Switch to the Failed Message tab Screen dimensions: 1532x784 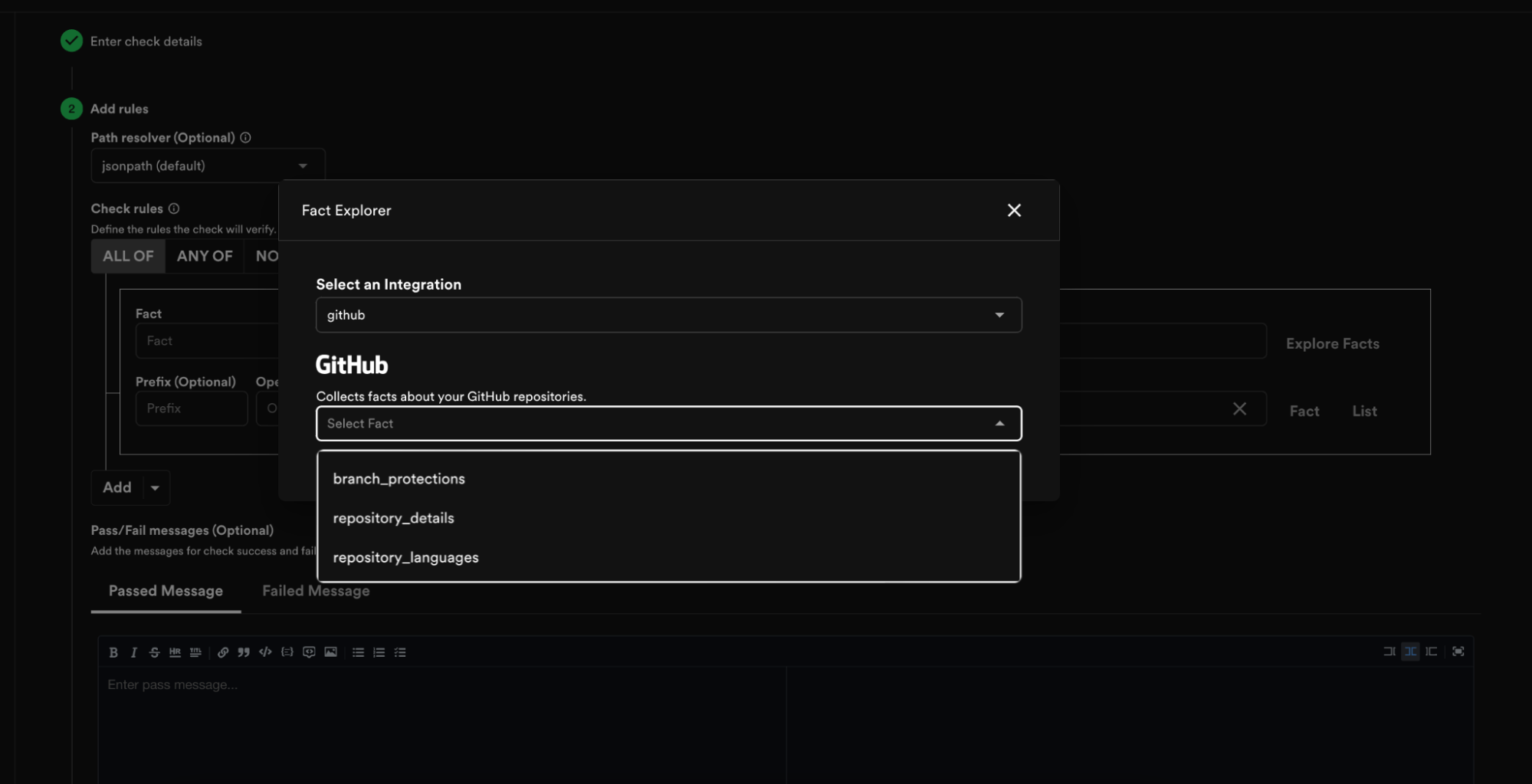[315, 590]
